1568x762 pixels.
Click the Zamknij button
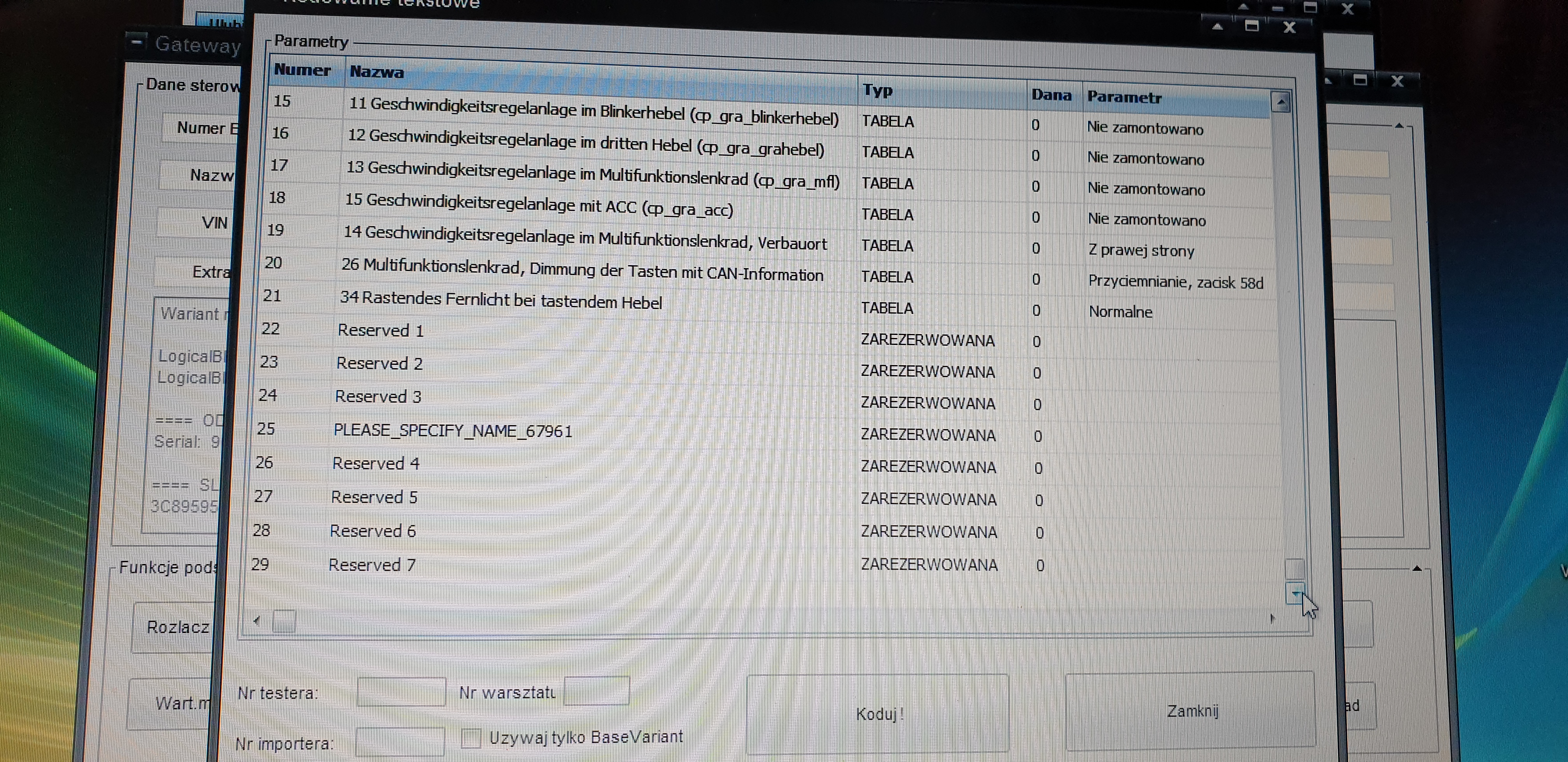point(1191,710)
